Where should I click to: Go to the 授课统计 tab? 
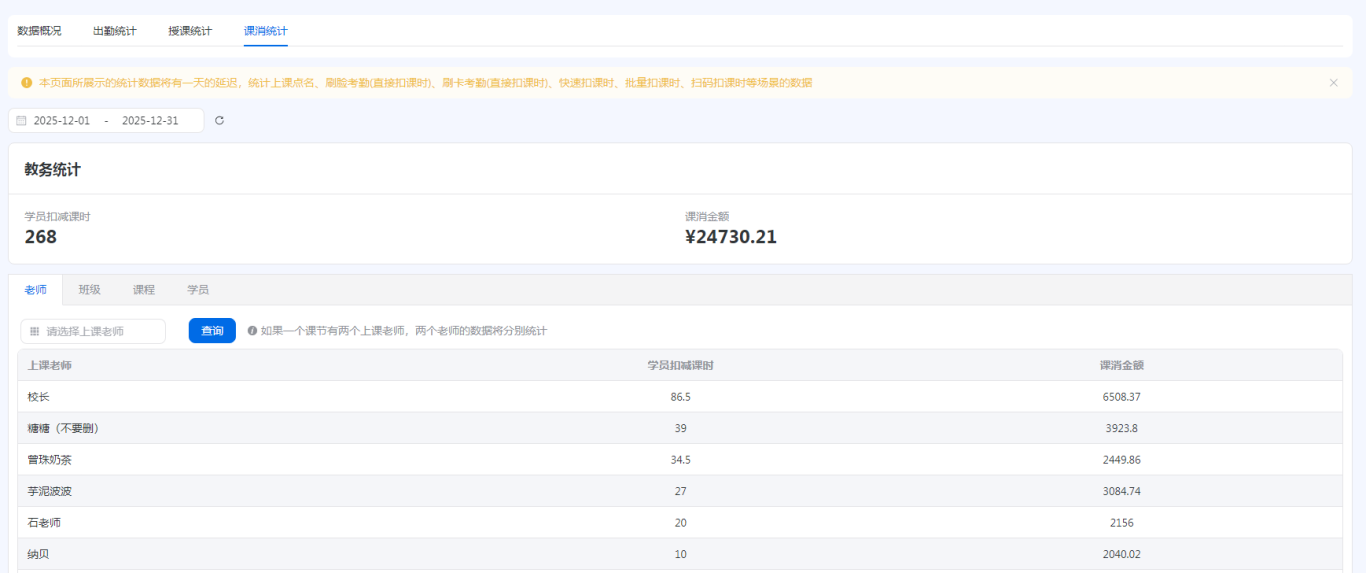point(190,31)
